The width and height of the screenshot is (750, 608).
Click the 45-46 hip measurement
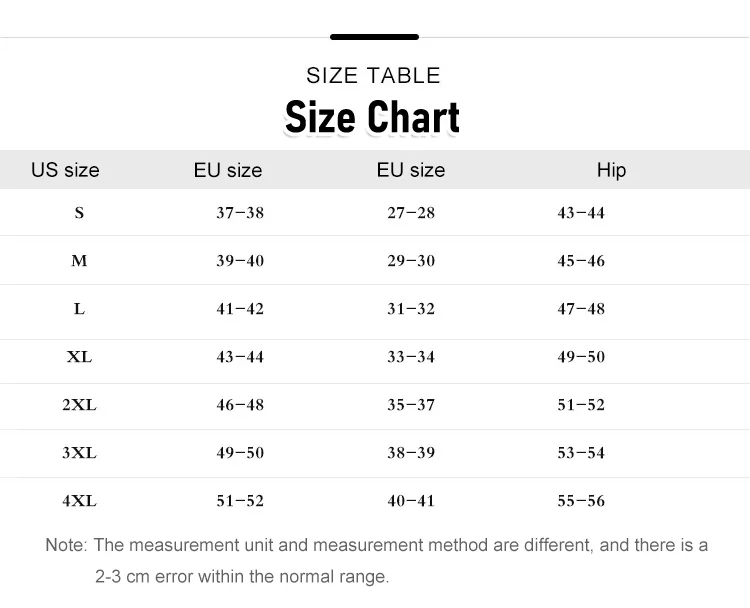coord(581,261)
